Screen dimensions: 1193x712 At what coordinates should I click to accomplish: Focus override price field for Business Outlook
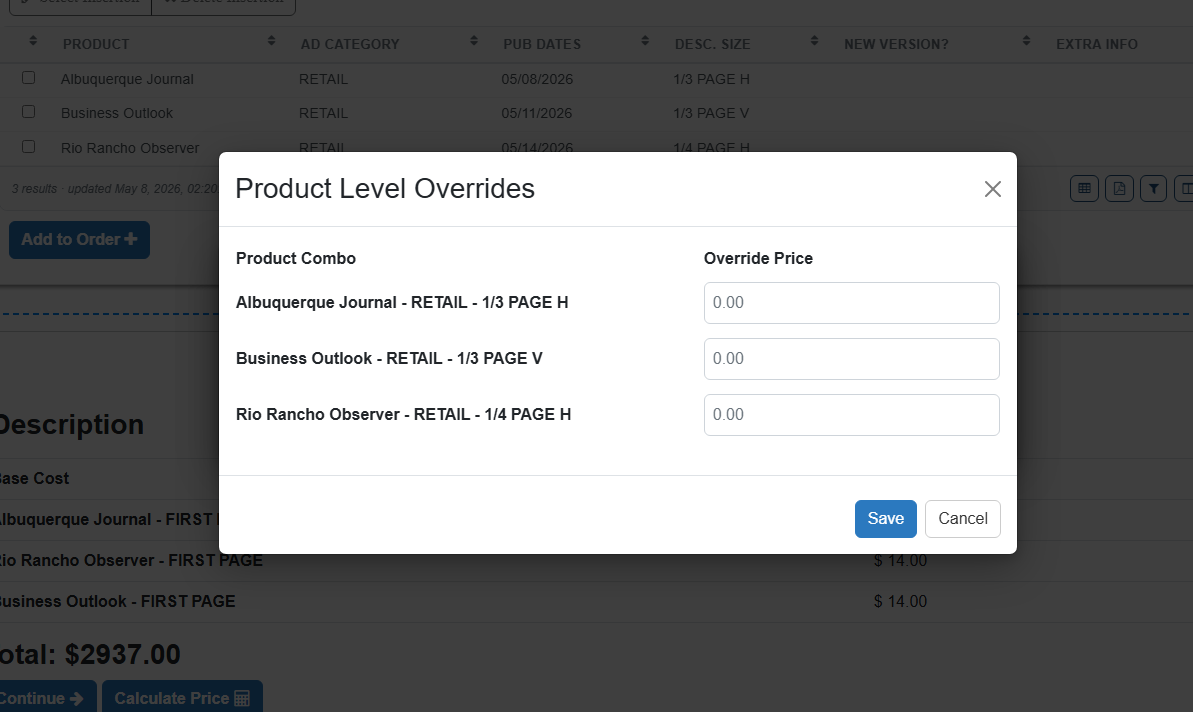click(851, 359)
